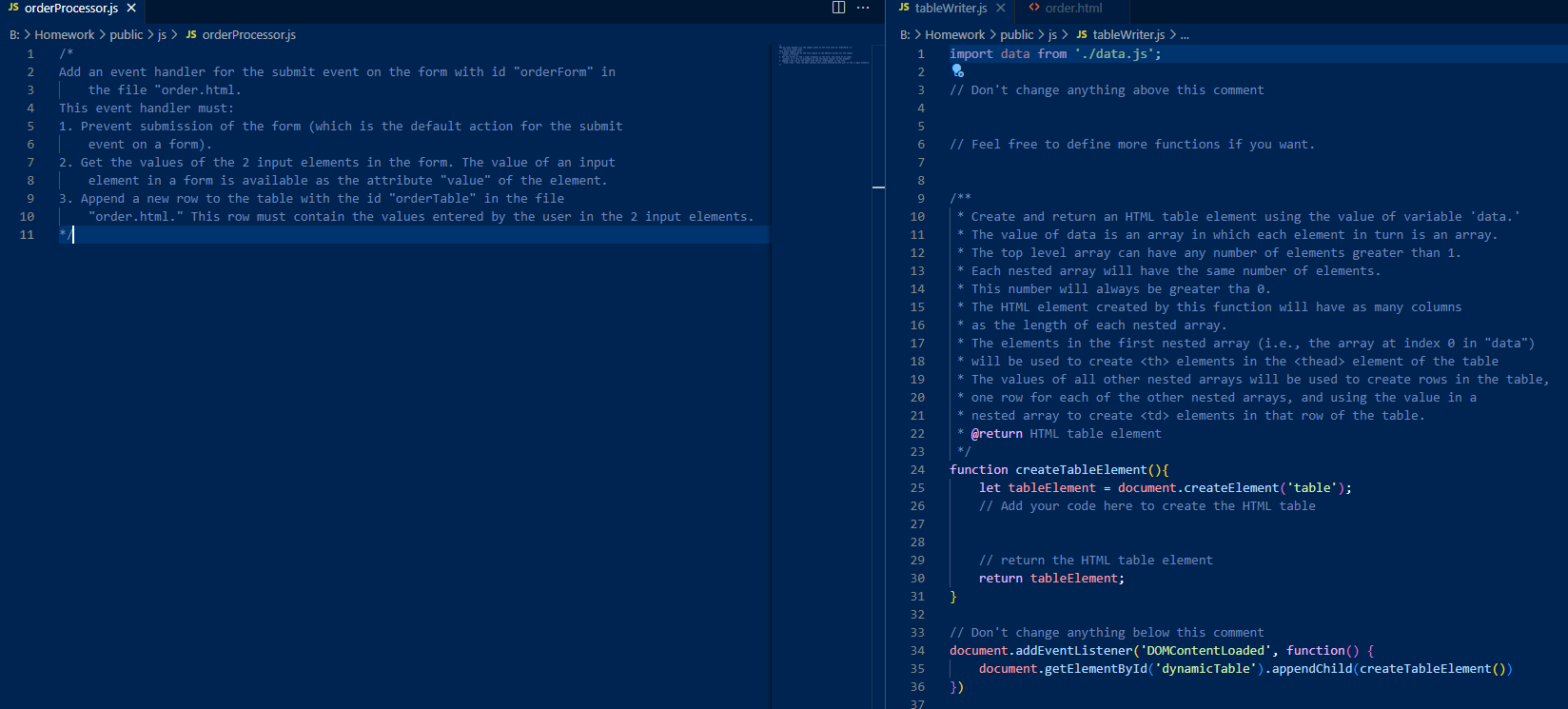Click 'createTableElement' in function declaration line
Viewport: 1568px width, 709px height.
[1081, 470]
